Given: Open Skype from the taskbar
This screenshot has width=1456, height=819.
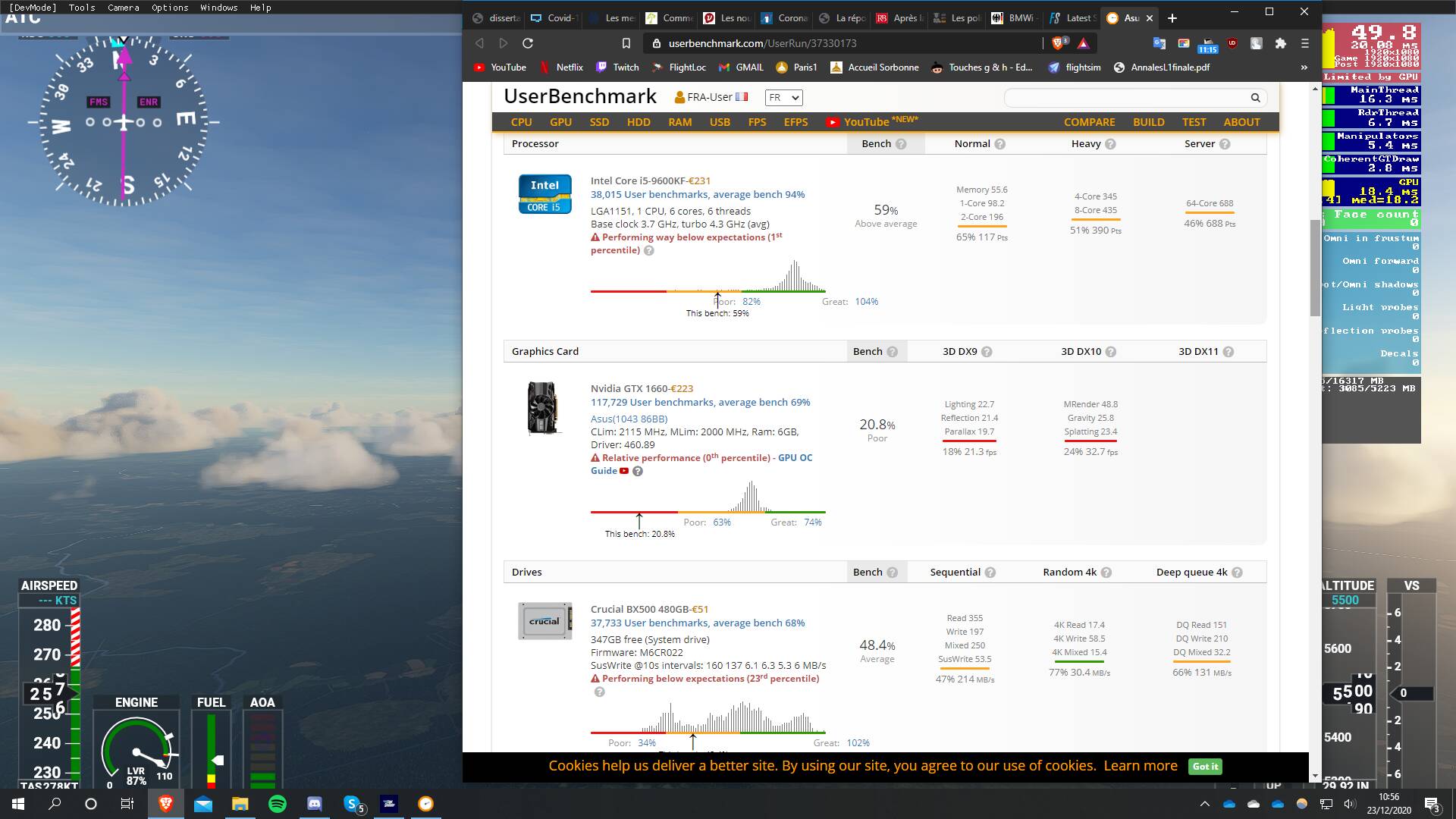Looking at the screenshot, I should point(353,804).
